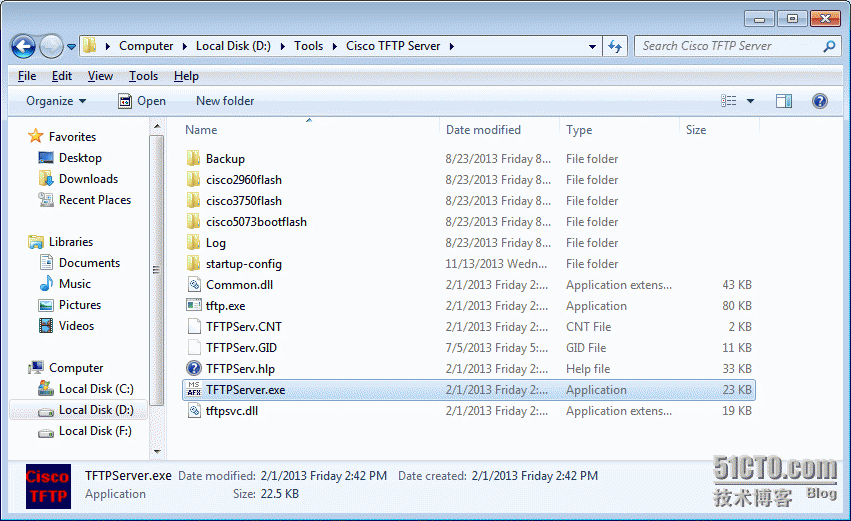The image size is (851, 521).
Task: Refresh the current folder view
Action: tap(615, 47)
